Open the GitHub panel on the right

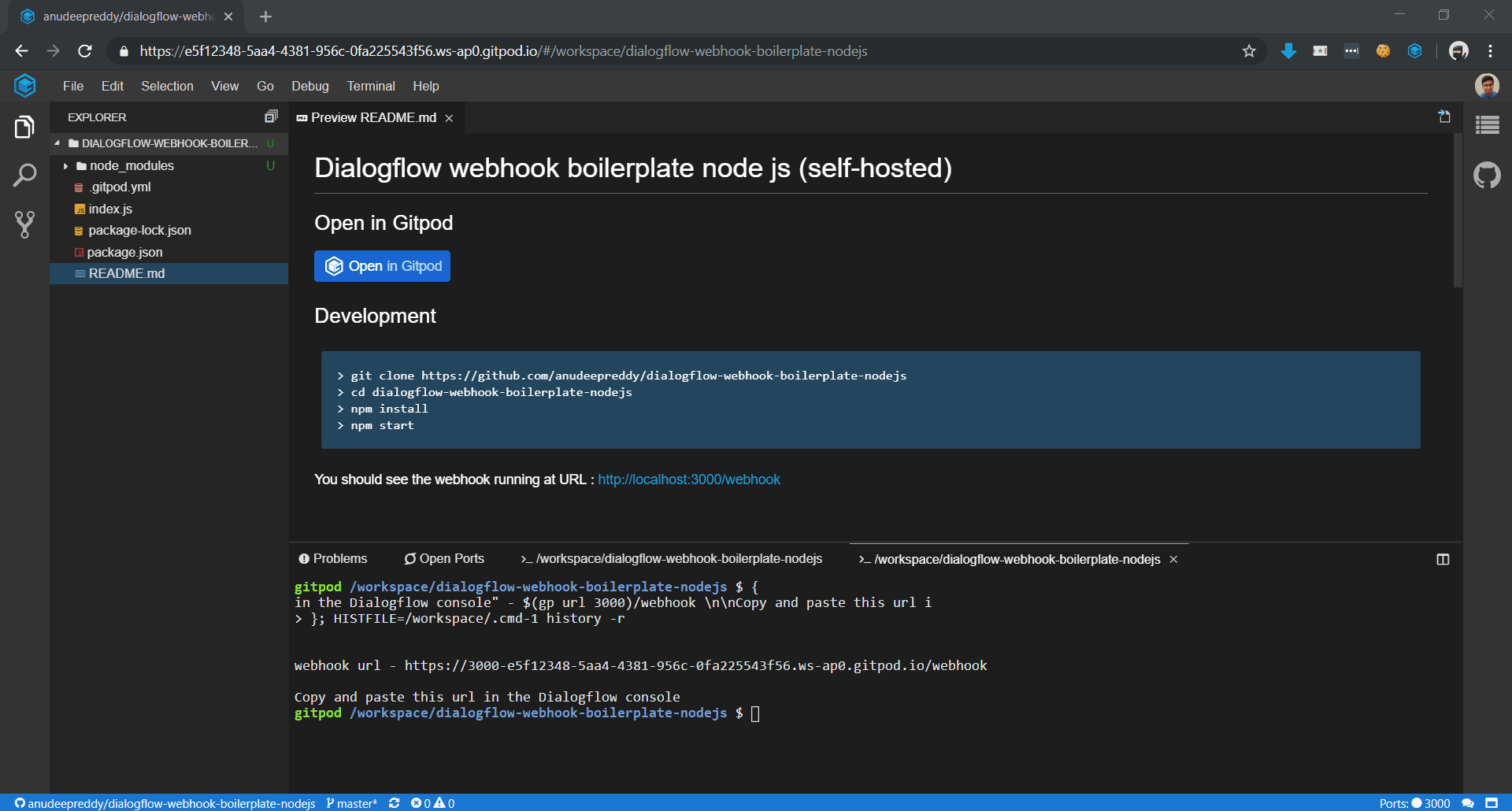[x=1487, y=175]
